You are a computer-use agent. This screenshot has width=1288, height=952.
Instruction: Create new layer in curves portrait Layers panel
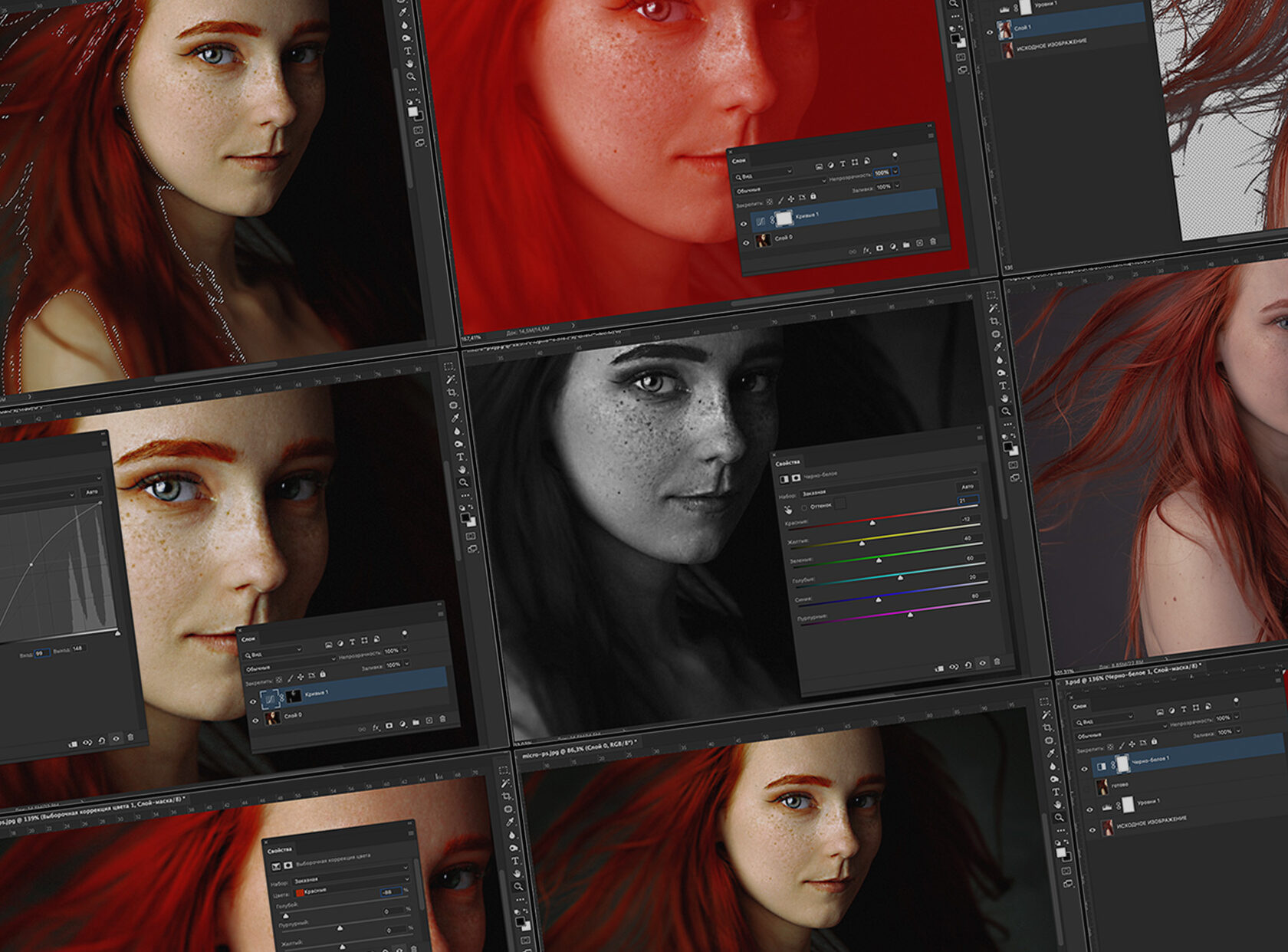(429, 721)
